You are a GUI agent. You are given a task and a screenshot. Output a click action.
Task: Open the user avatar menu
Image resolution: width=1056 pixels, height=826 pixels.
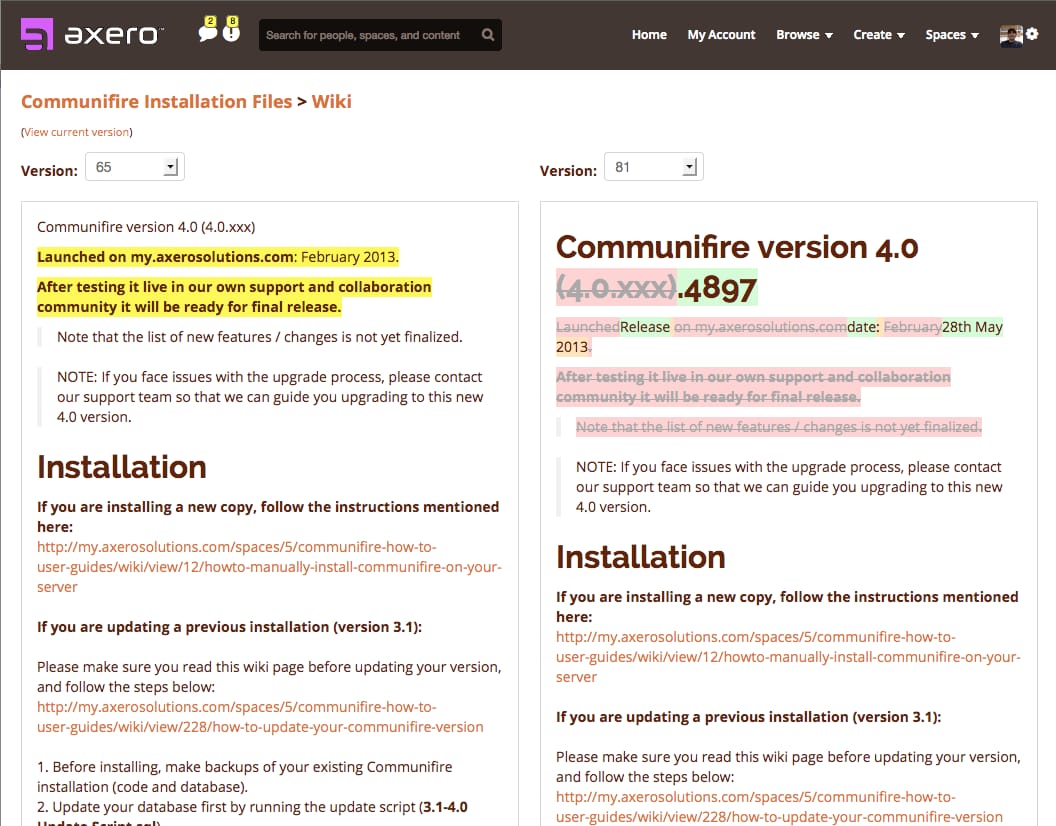pos(1011,36)
